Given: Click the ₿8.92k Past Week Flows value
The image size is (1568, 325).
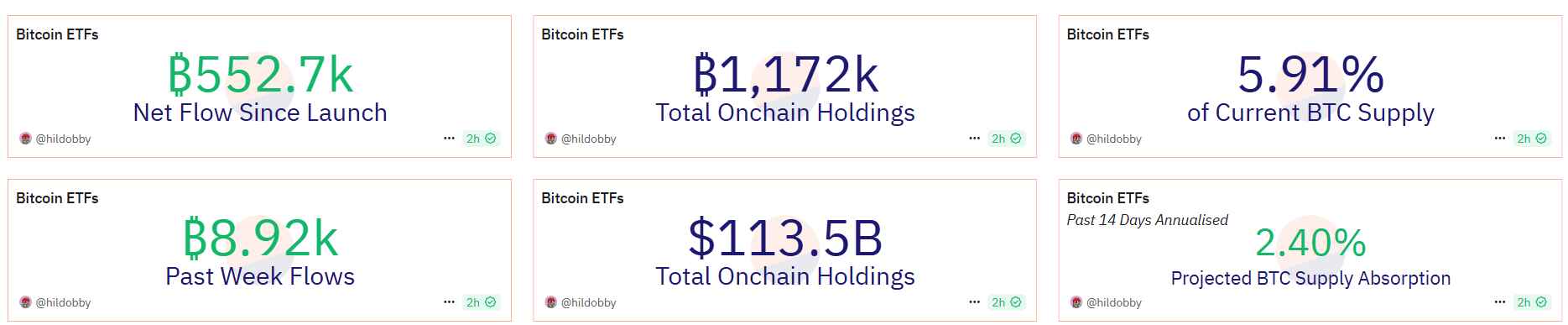Looking at the screenshot, I should pyautogui.click(x=260, y=239).
